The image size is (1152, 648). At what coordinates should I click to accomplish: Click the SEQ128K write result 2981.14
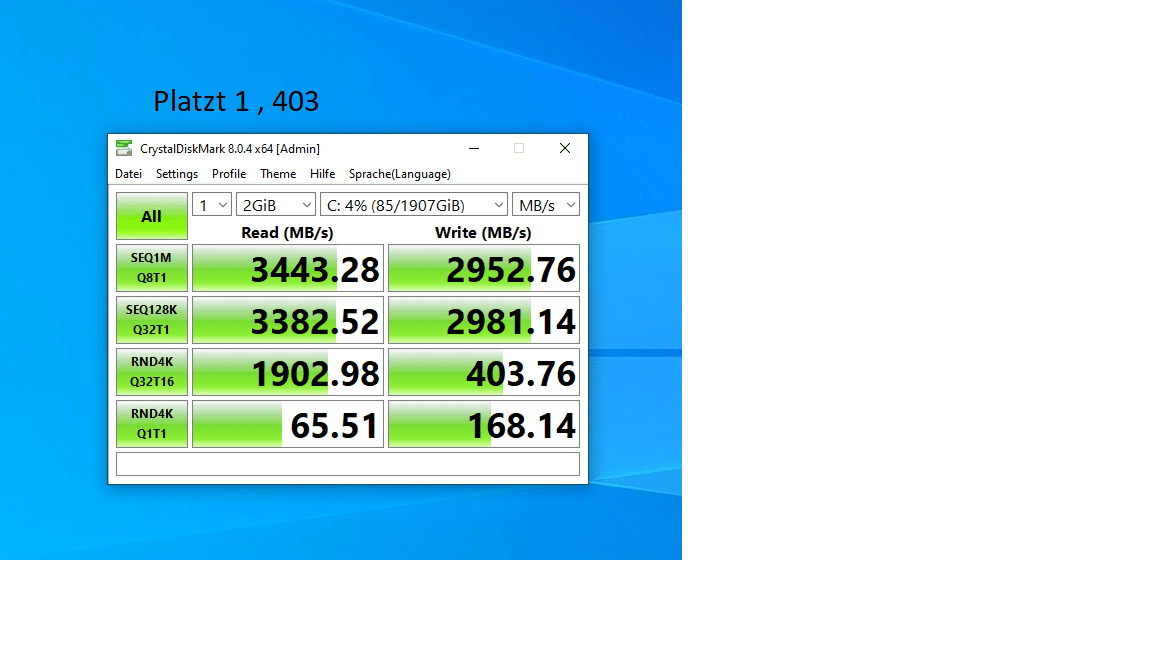484,320
